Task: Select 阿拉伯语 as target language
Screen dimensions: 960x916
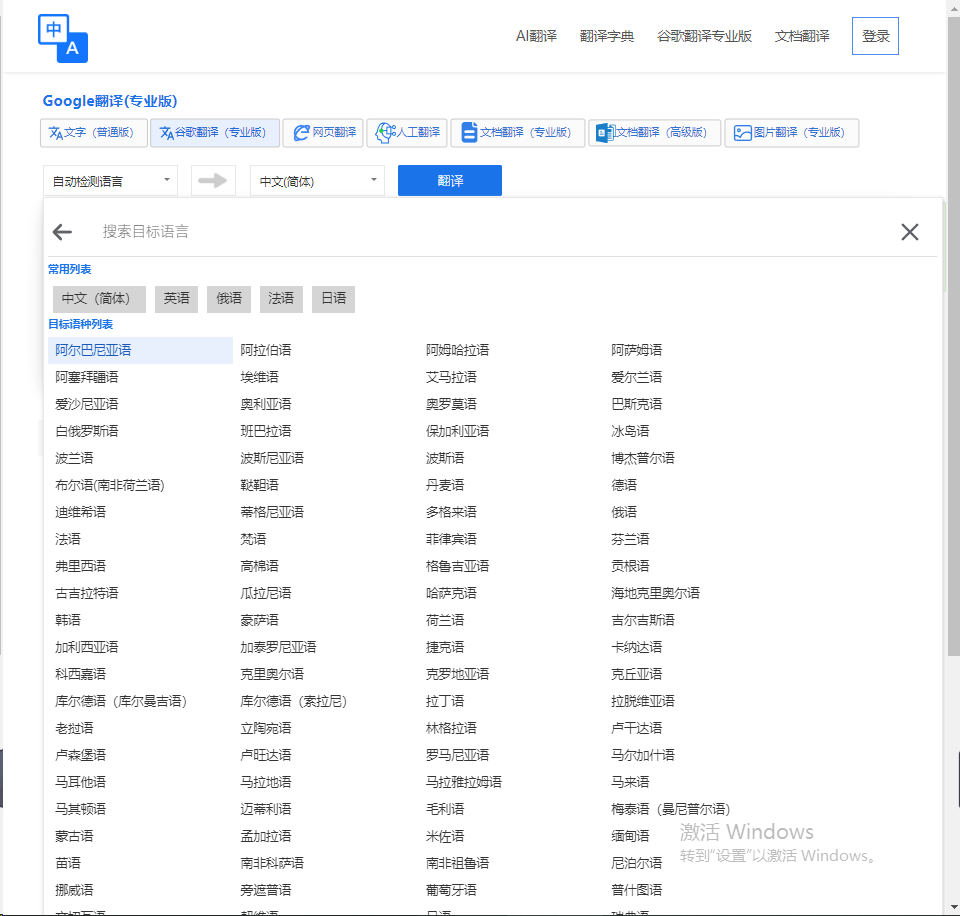Action: tap(266, 350)
